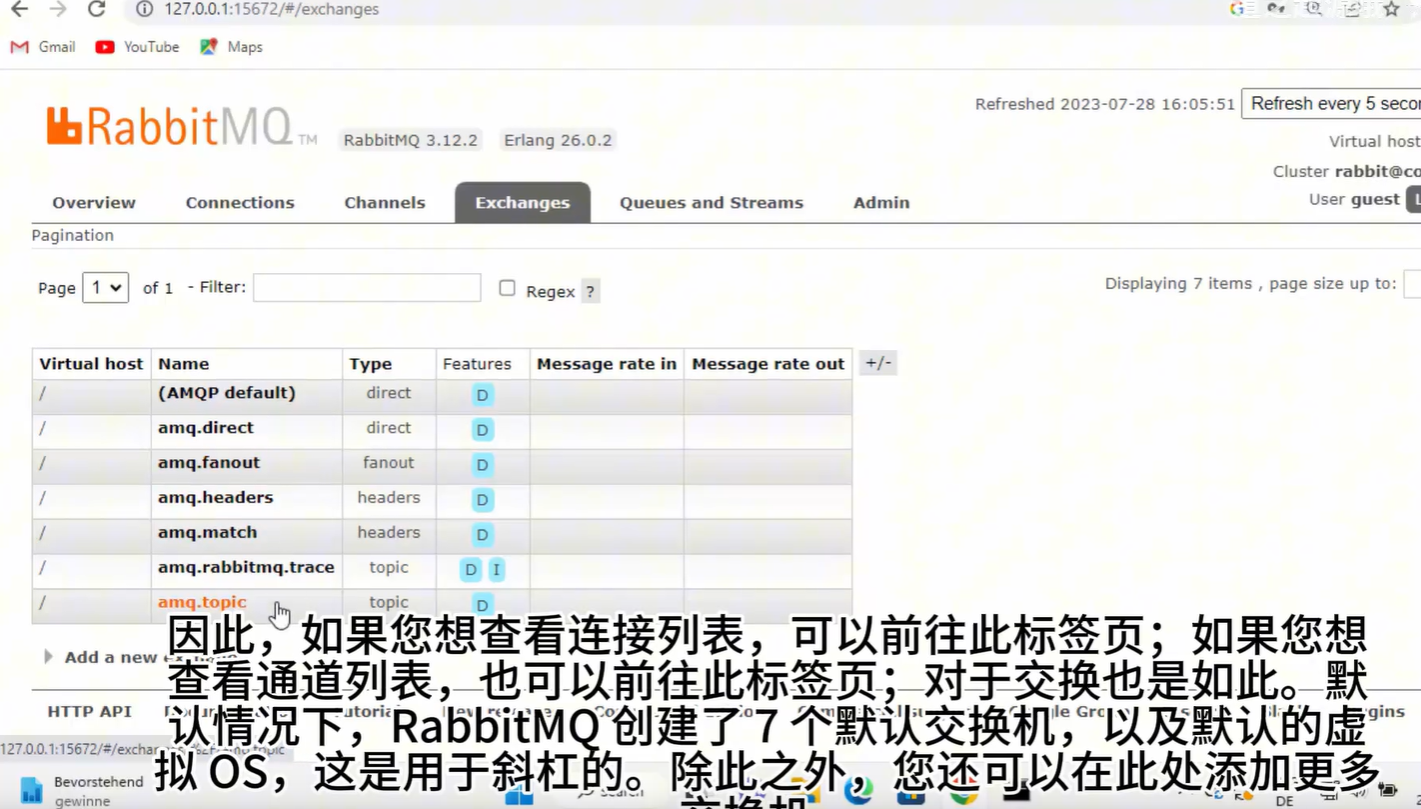The width and height of the screenshot is (1421, 809).
Task: Sort by Message rate out column
Action: pyautogui.click(x=768, y=364)
